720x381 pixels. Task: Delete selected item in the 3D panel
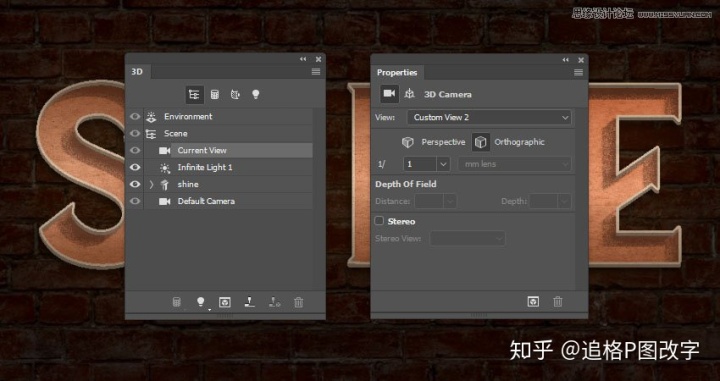298,303
